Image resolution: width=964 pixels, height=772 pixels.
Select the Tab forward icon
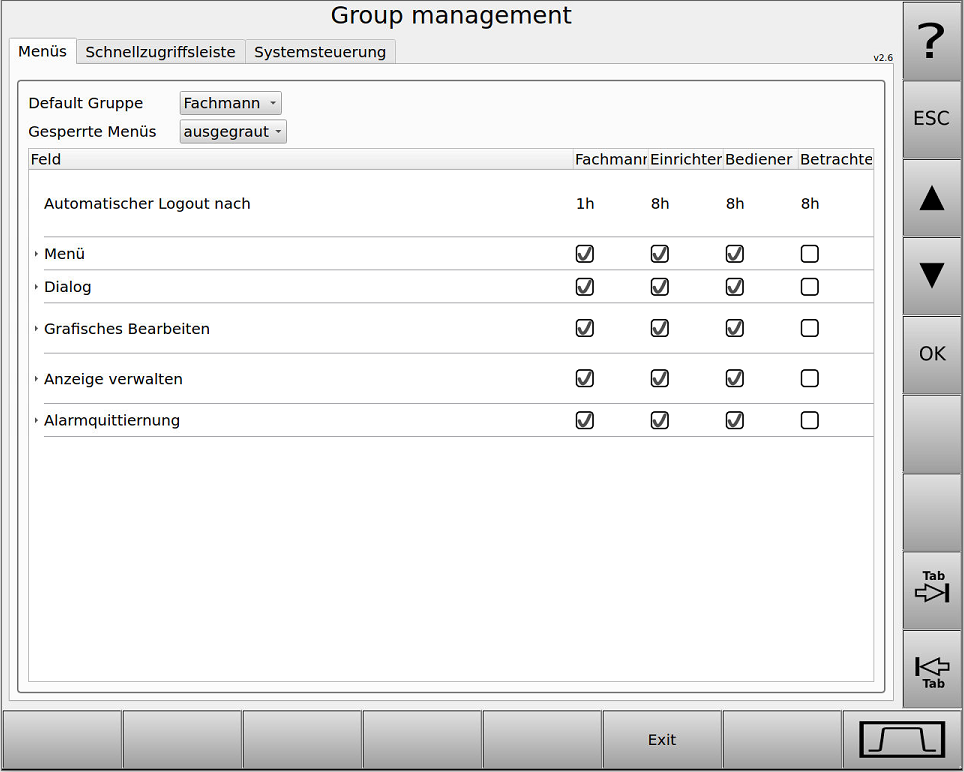point(931,590)
